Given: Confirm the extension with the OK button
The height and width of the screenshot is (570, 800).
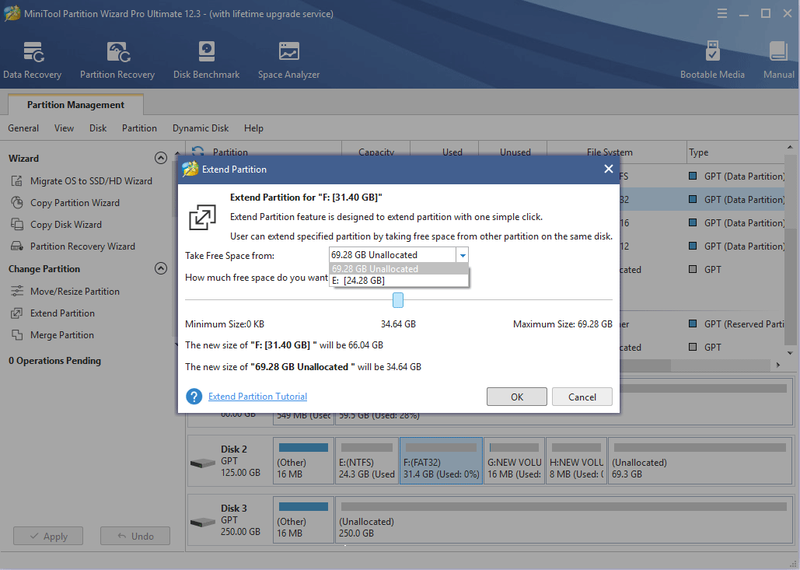Looking at the screenshot, I should pyautogui.click(x=517, y=396).
